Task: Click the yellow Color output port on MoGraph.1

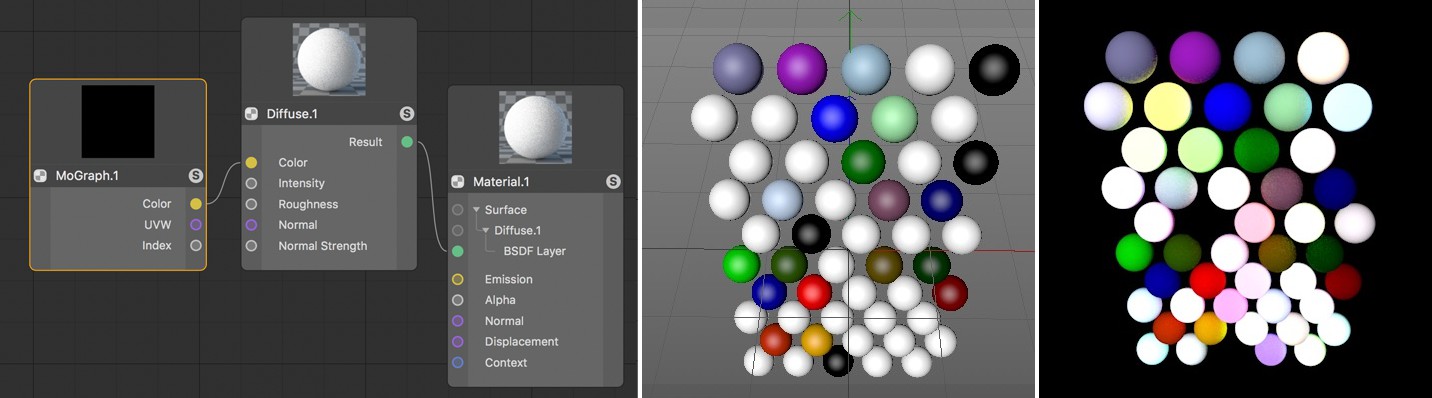Action: click(x=196, y=204)
